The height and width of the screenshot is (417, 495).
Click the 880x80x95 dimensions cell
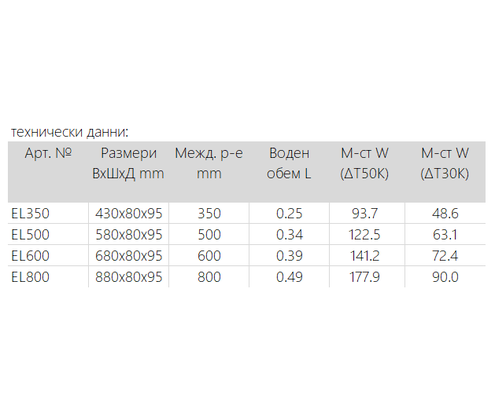129,277
